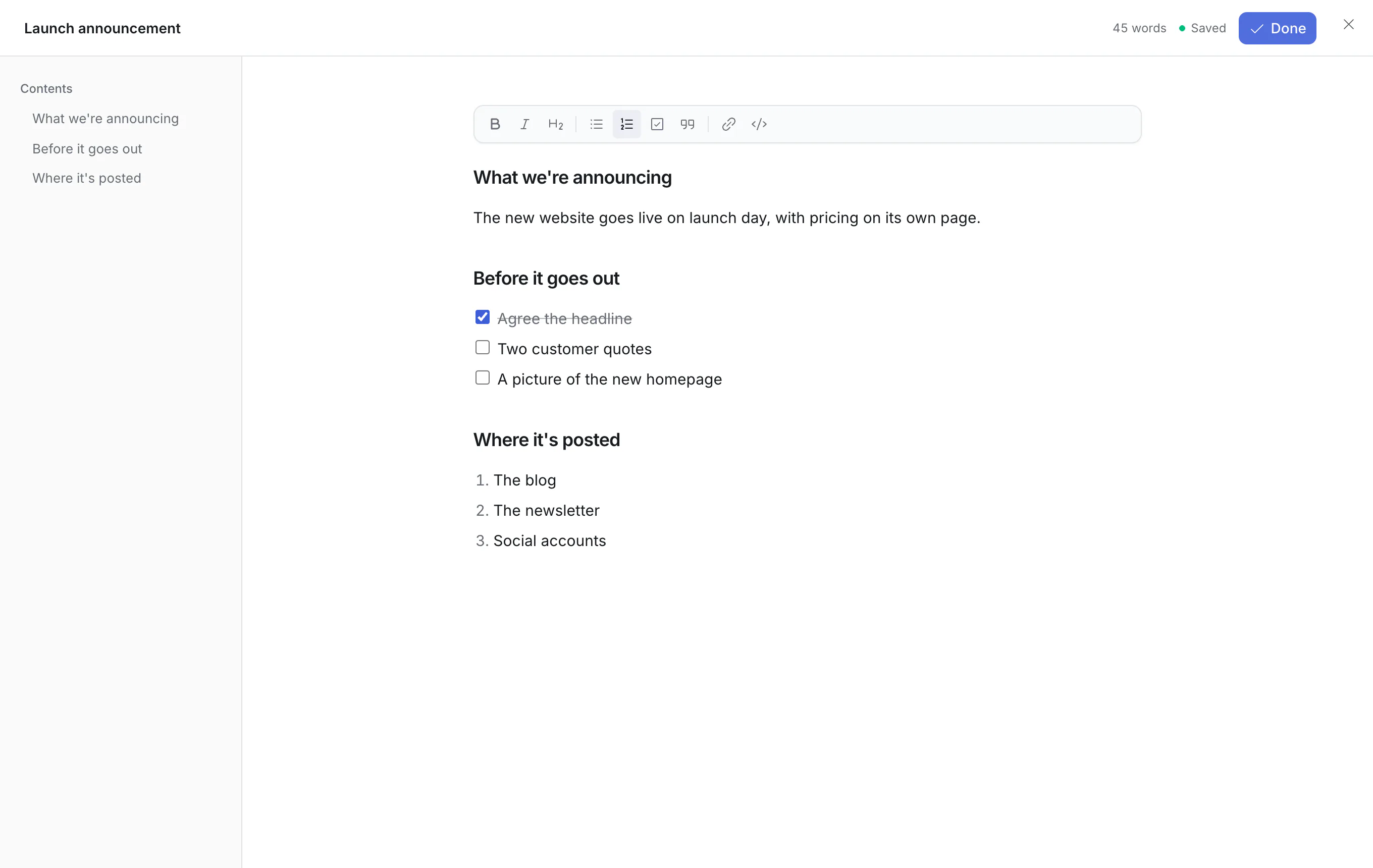Viewport: 1373px width, 868px height.
Task: Click "A picture of the new homepage" text
Action: click(610, 379)
